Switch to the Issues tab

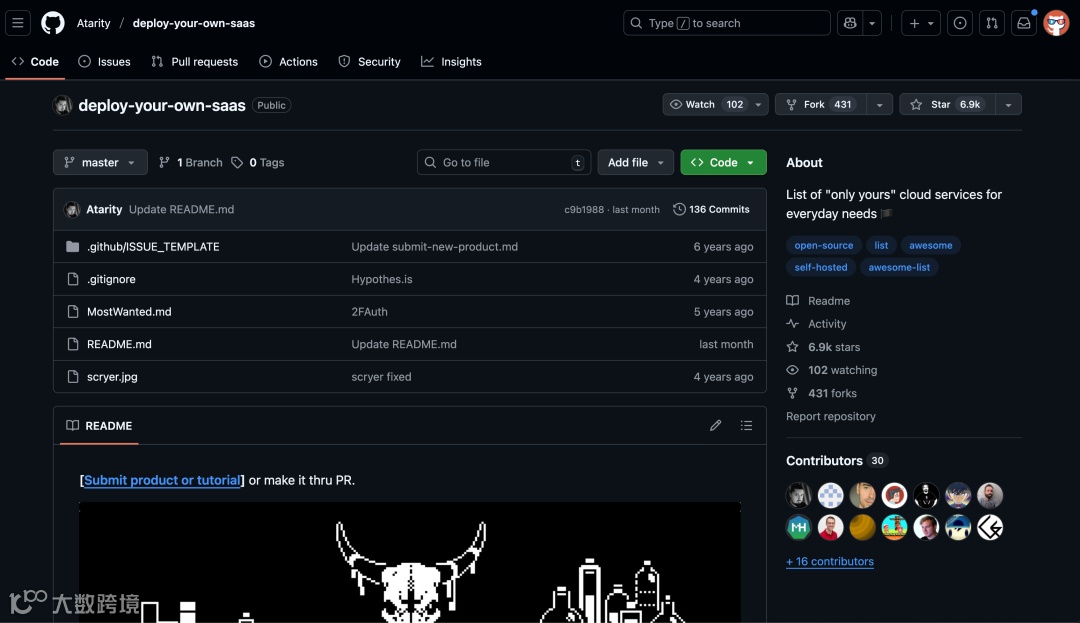pos(104,61)
